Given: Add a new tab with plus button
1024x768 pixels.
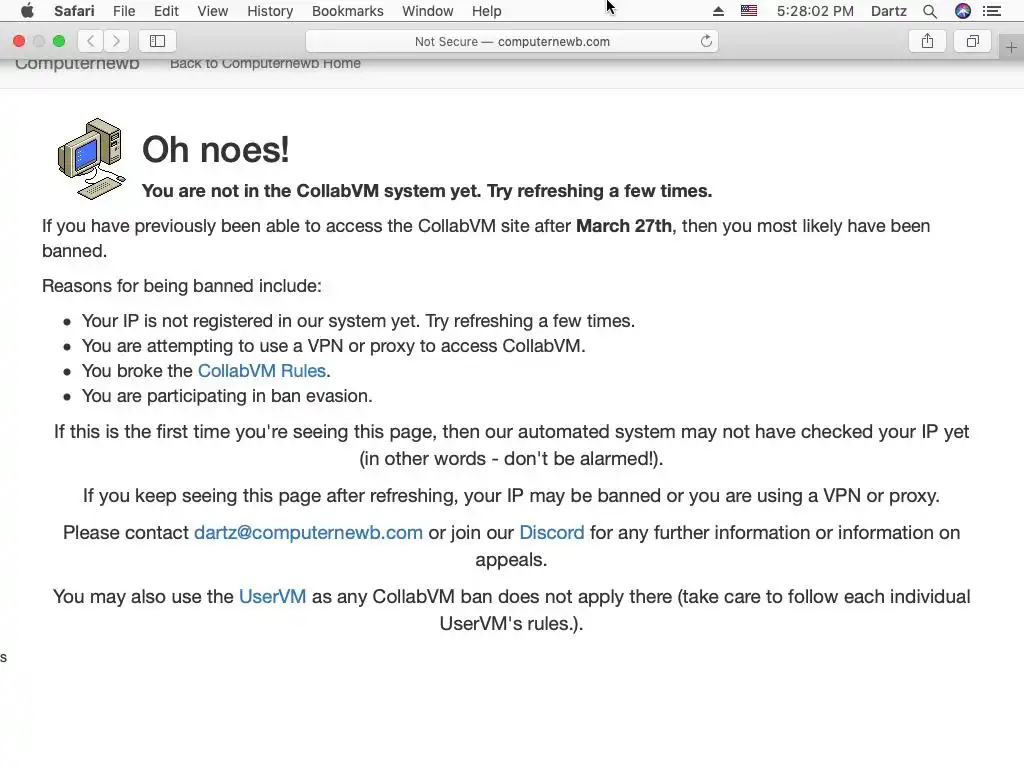Looking at the screenshot, I should coord(1011,48).
